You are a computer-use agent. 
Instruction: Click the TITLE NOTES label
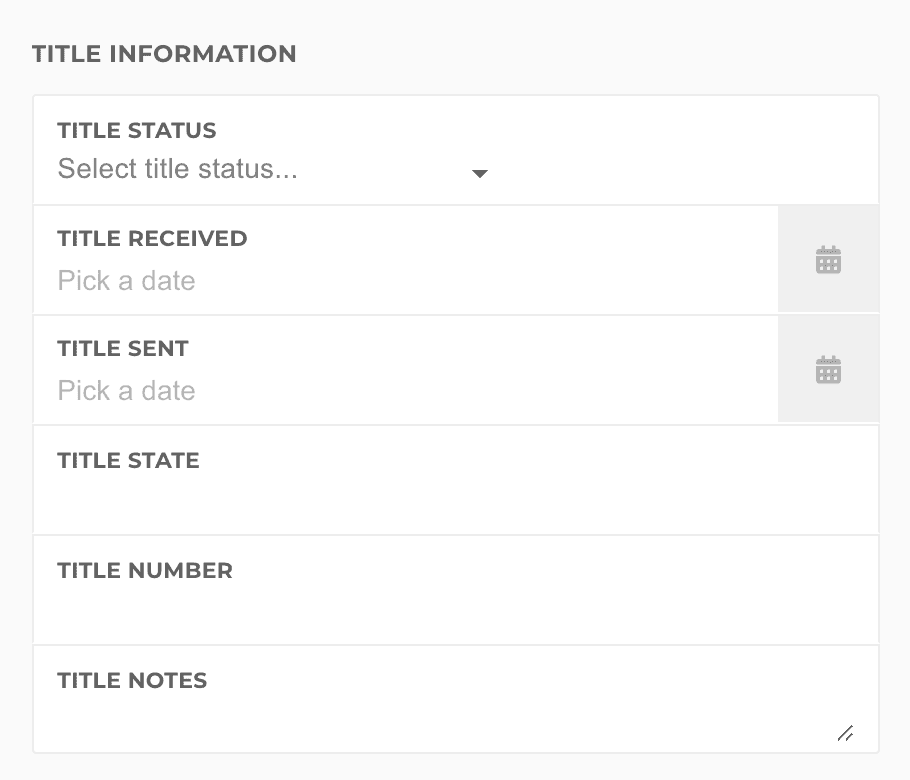click(132, 680)
